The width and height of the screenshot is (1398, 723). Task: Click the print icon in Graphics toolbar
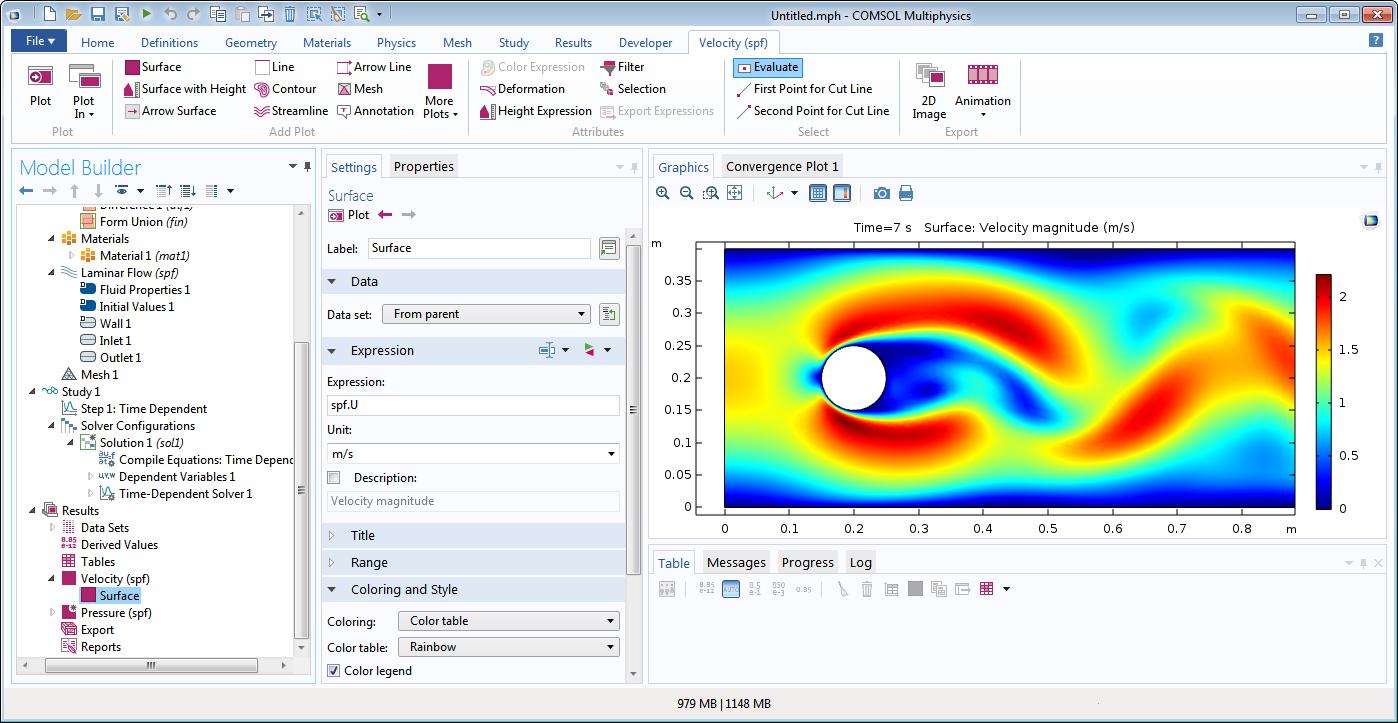pos(906,193)
